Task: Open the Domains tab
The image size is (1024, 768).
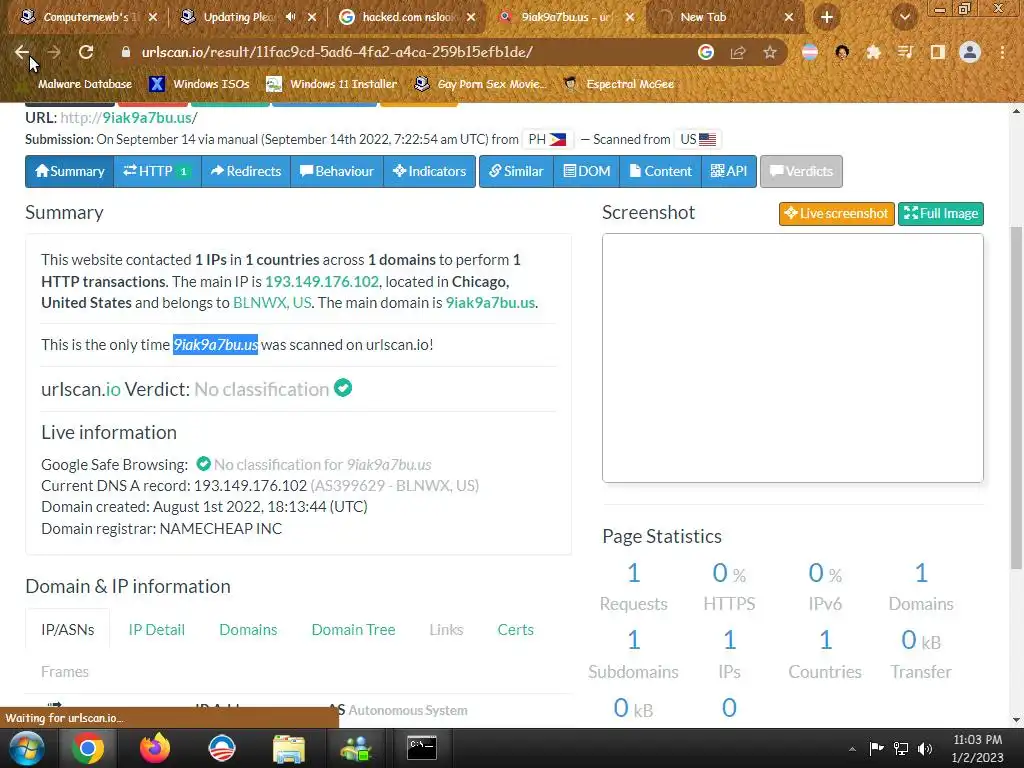Action: 248,630
